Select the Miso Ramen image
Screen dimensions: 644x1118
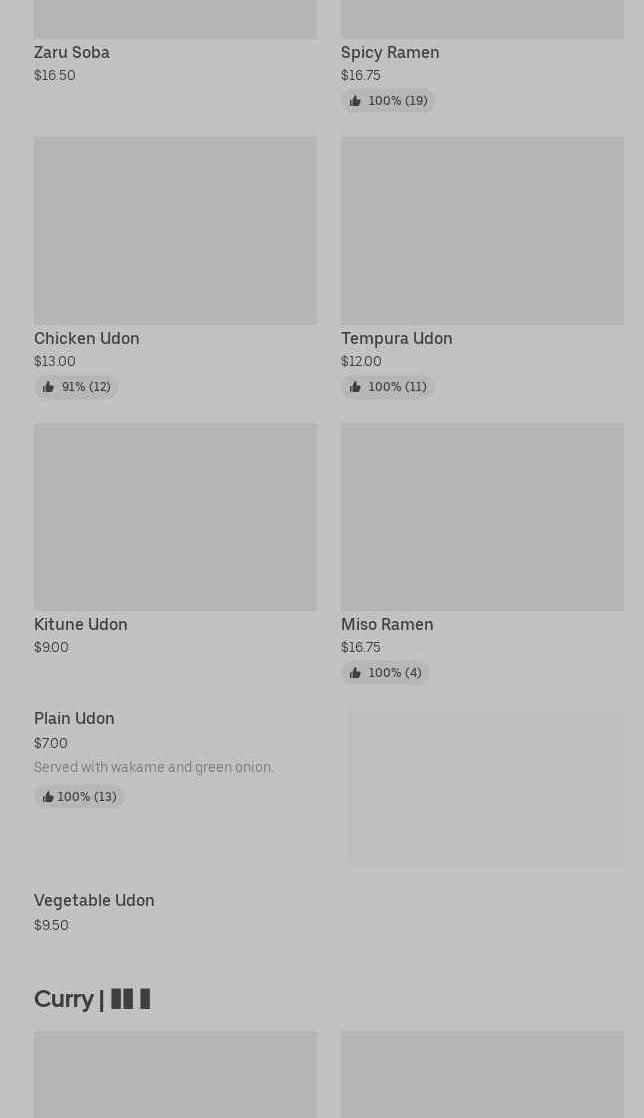click(x=482, y=517)
